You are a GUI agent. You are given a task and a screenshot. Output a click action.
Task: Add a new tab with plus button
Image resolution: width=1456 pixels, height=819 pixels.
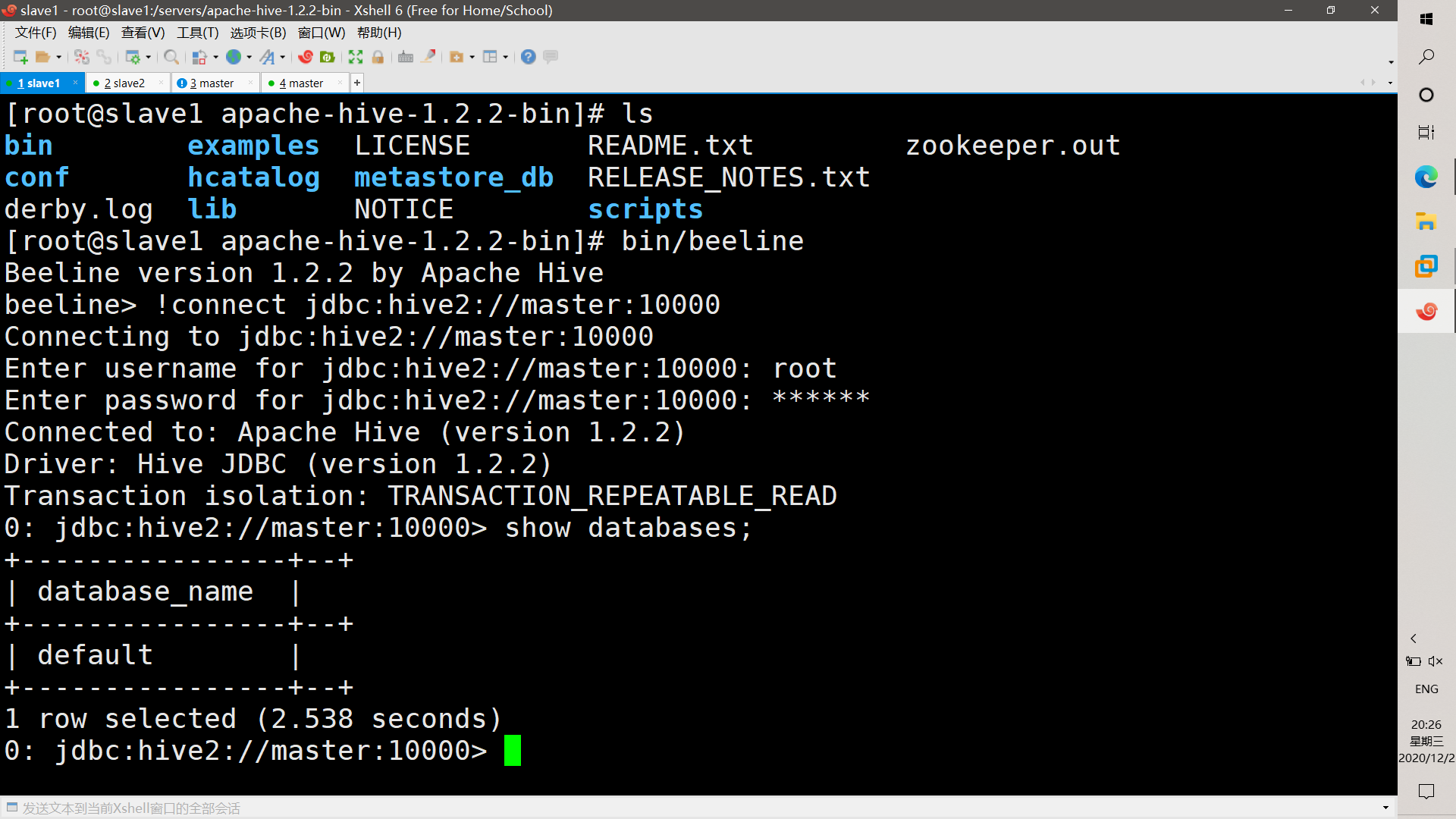coord(356,83)
